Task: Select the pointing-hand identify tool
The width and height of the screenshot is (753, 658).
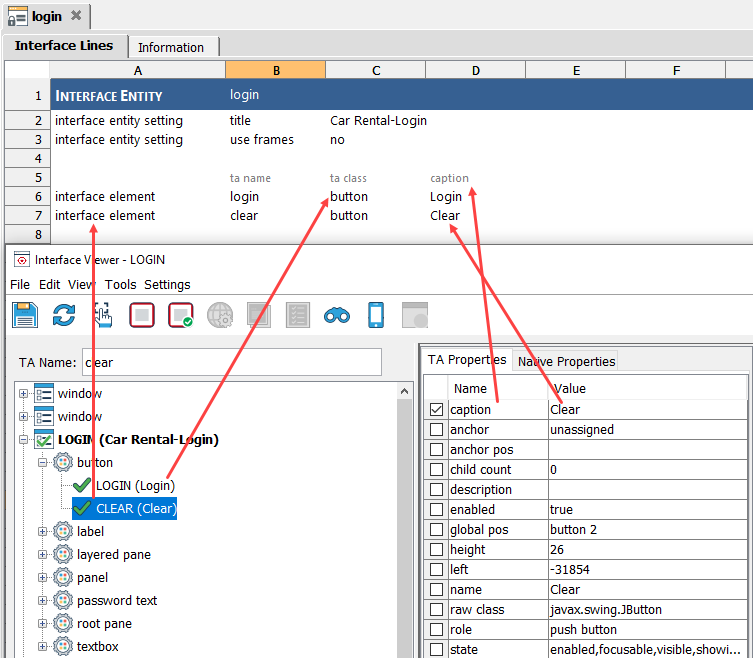Action: pyautogui.click(x=102, y=315)
